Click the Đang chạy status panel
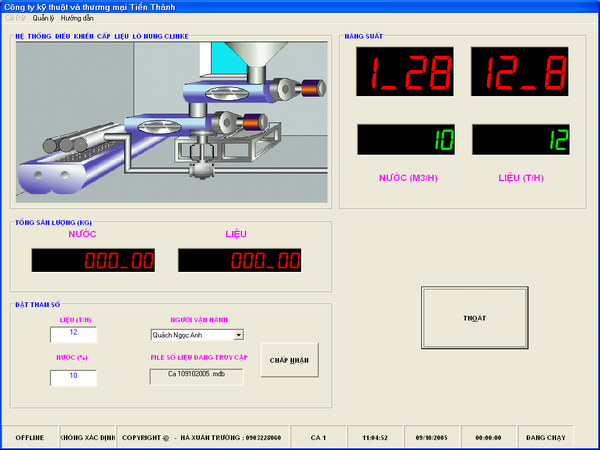The image size is (600, 450). pos(546,438)
